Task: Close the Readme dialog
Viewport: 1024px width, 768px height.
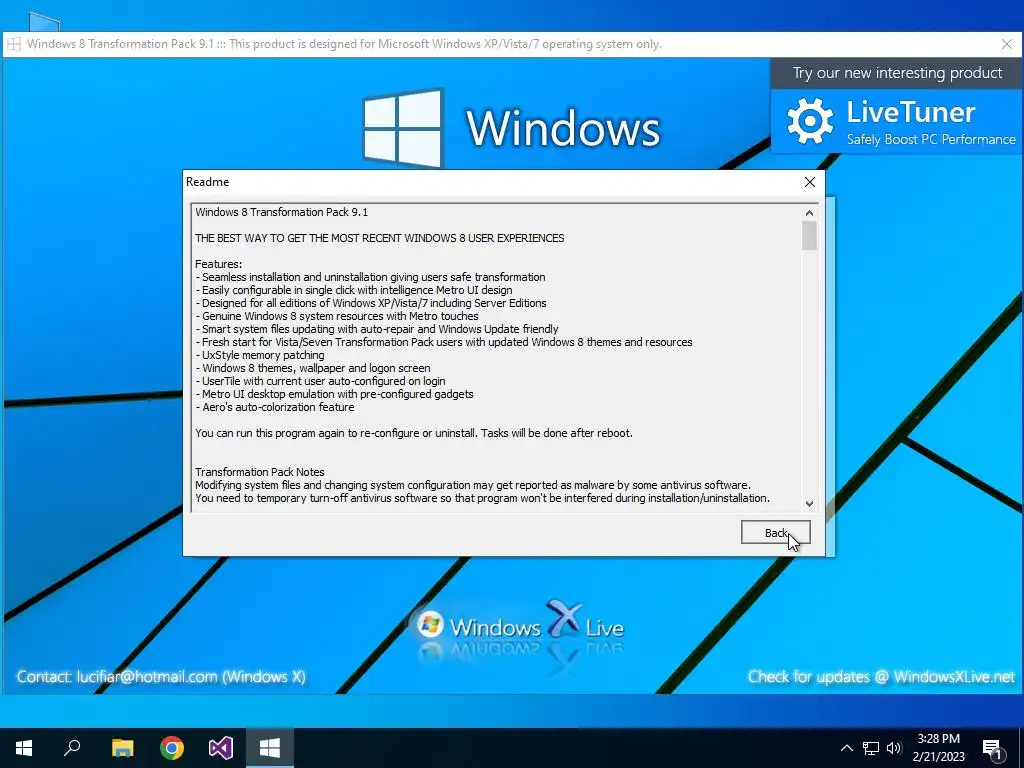Action: [x=810, y=182]
